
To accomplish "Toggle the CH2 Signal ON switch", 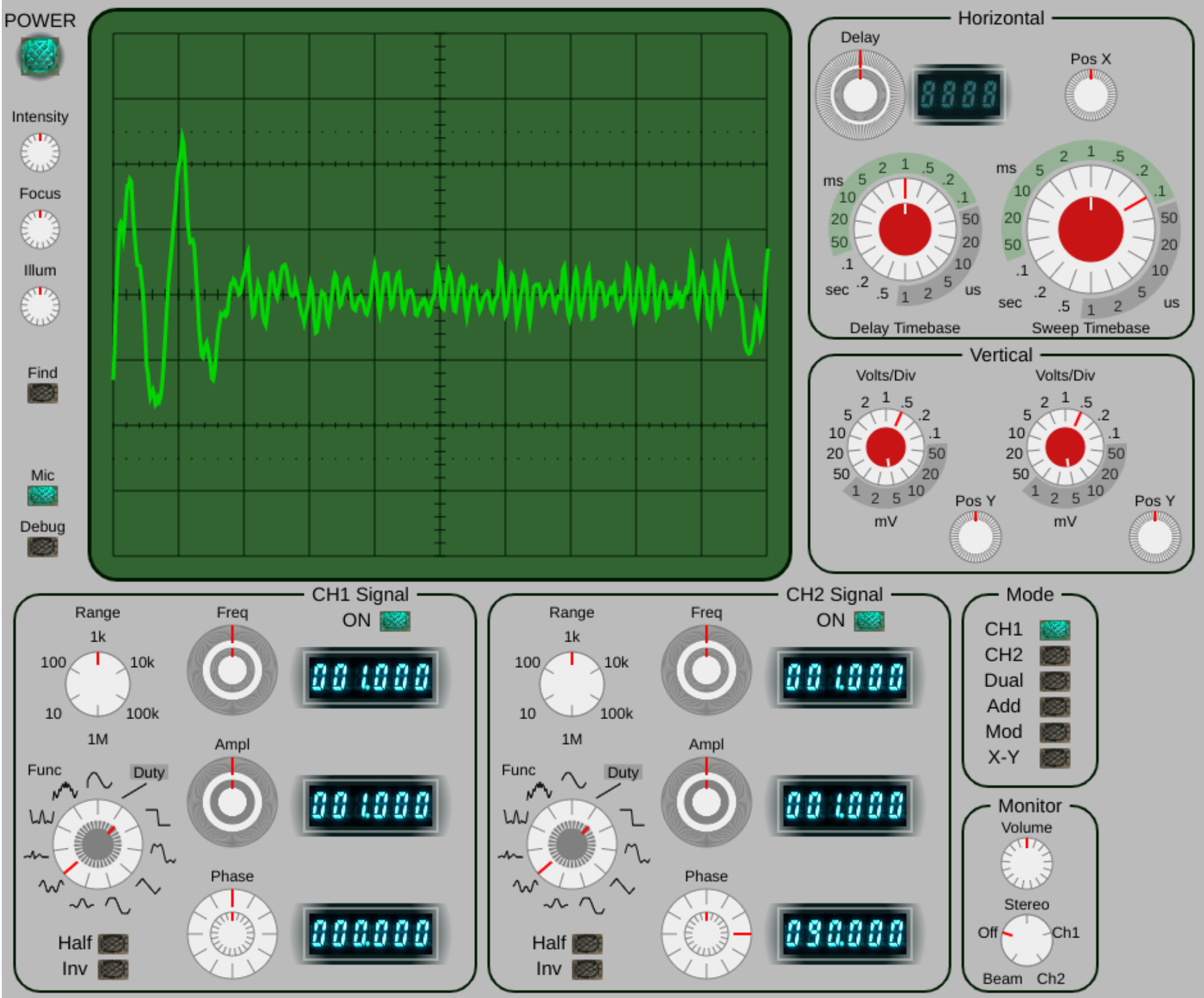I will pos(869,621).
